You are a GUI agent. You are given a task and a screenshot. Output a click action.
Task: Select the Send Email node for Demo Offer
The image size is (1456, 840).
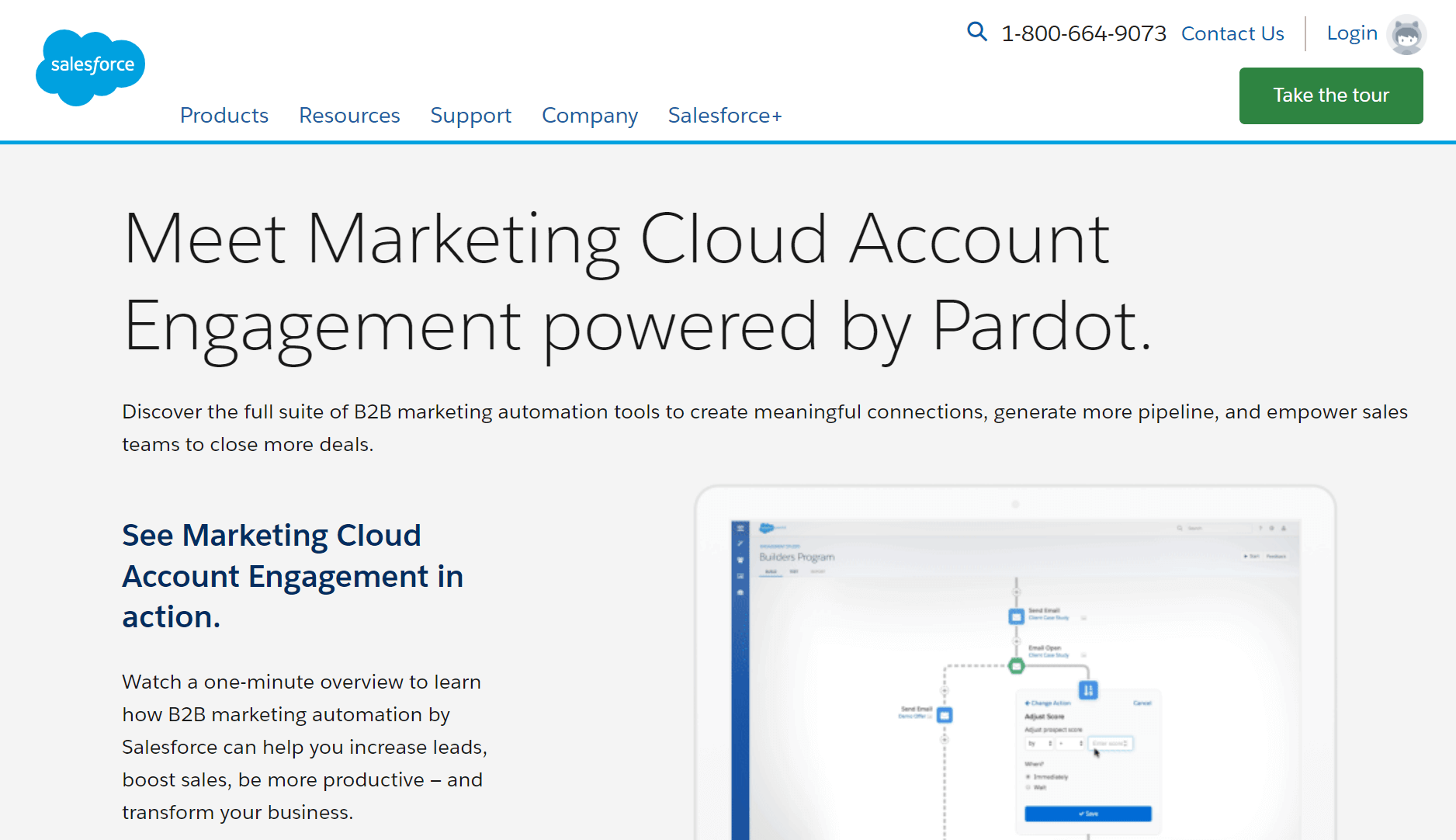pos(945,715)
